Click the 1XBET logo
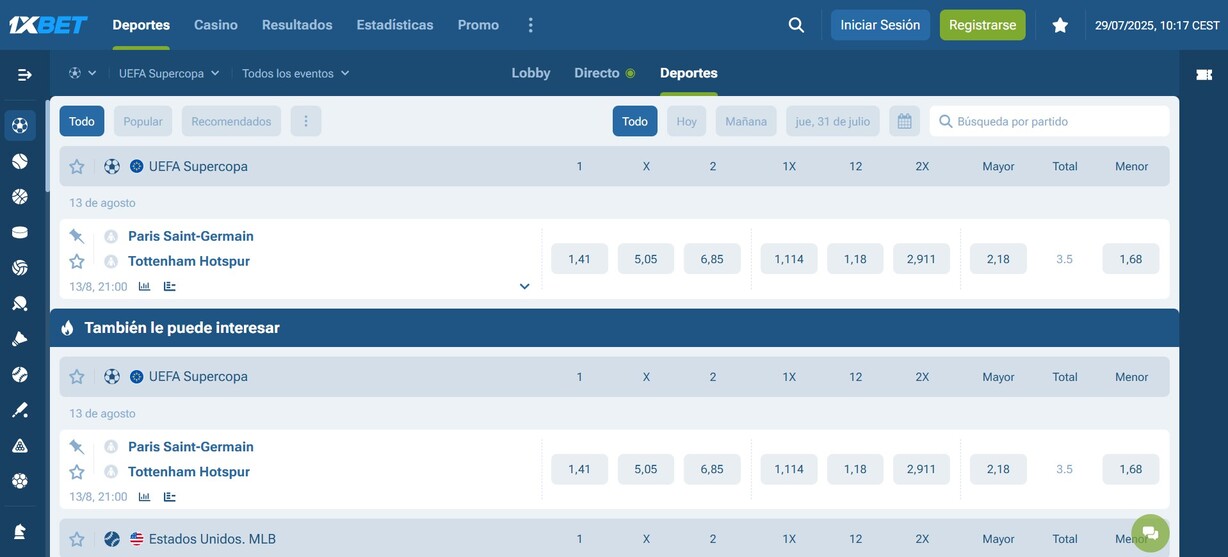Viewport: 1228px width, 557px height. 48,25
